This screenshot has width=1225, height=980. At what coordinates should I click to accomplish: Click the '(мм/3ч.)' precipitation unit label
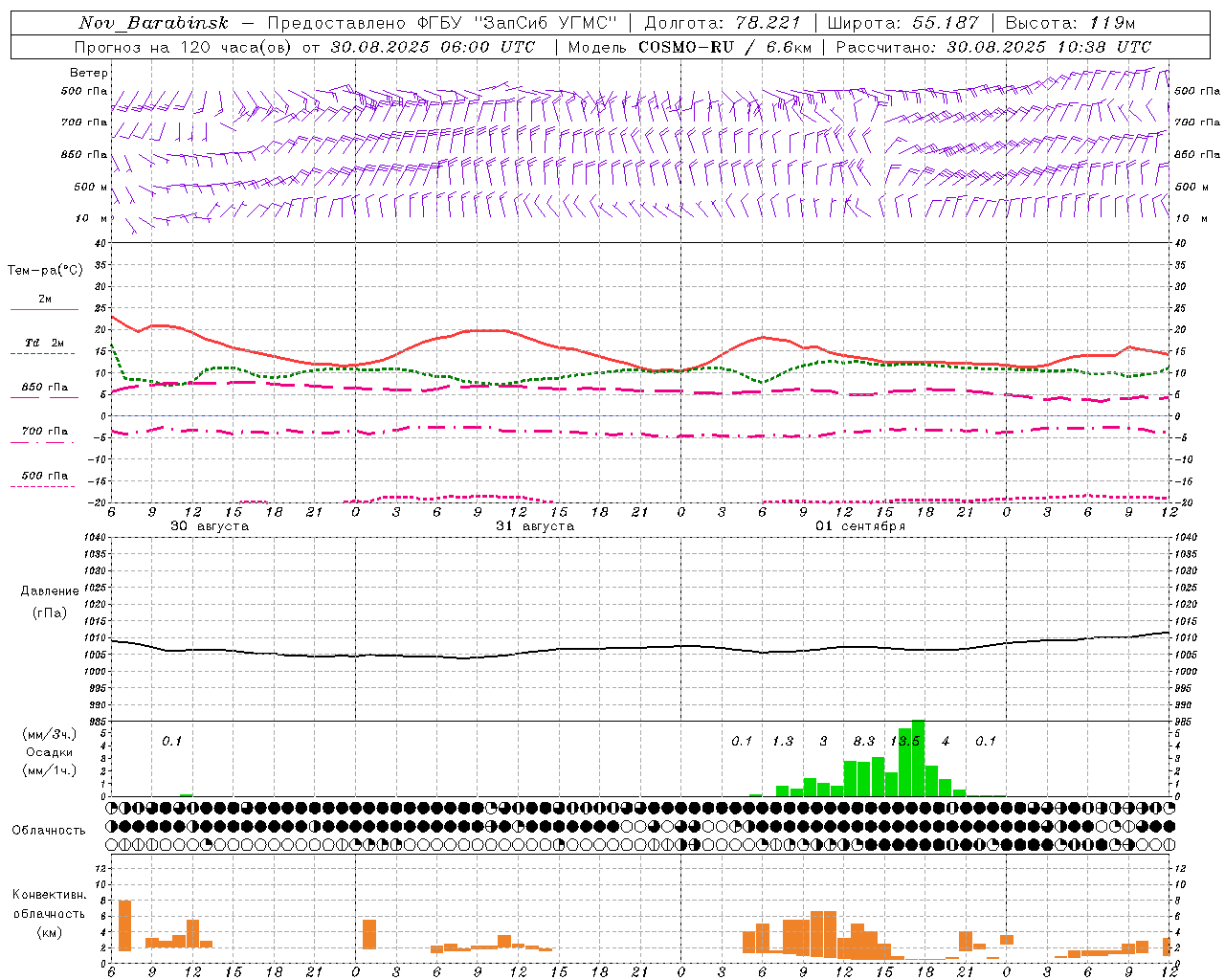click(49, 734)
